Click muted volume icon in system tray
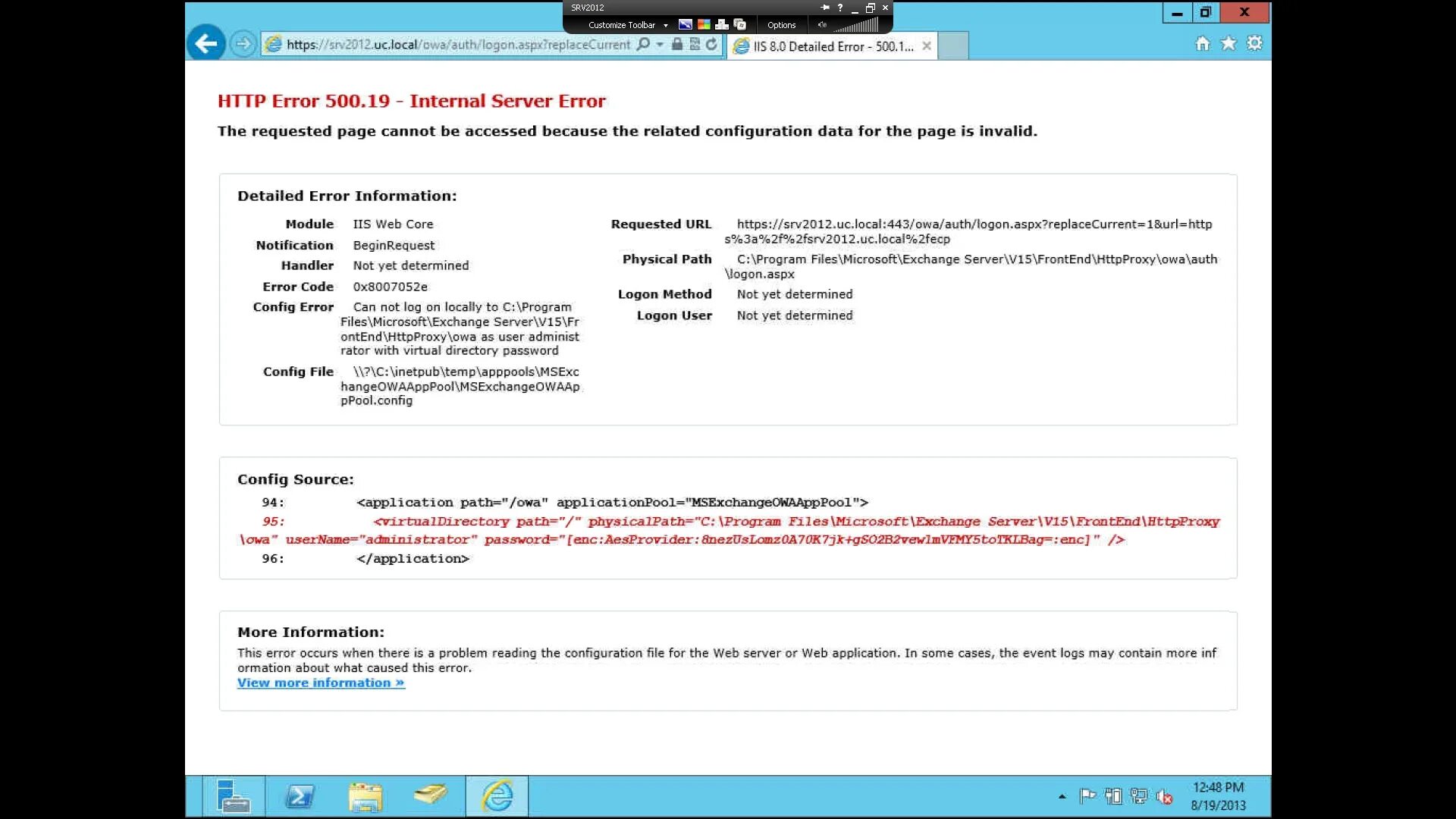The width and height of the screenshot is (1456, 819). point(1164,796)
